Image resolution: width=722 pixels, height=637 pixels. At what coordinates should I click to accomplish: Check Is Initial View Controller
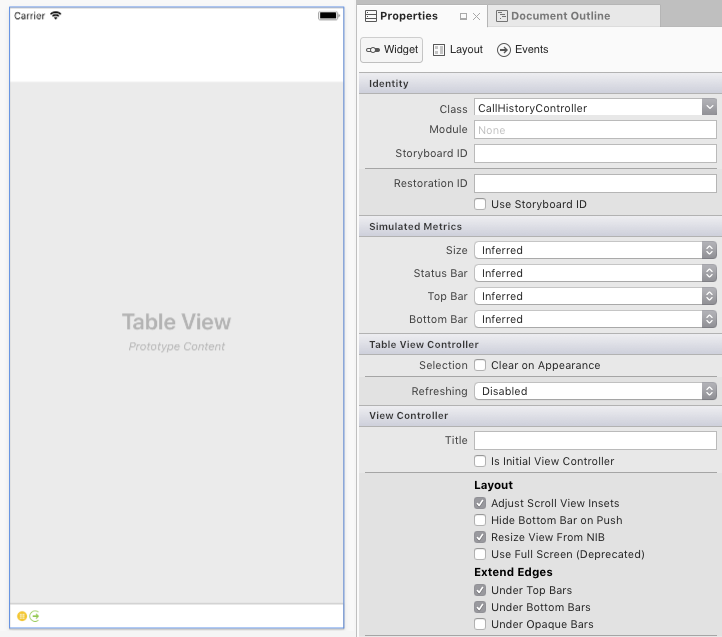(x=481, y=461)
